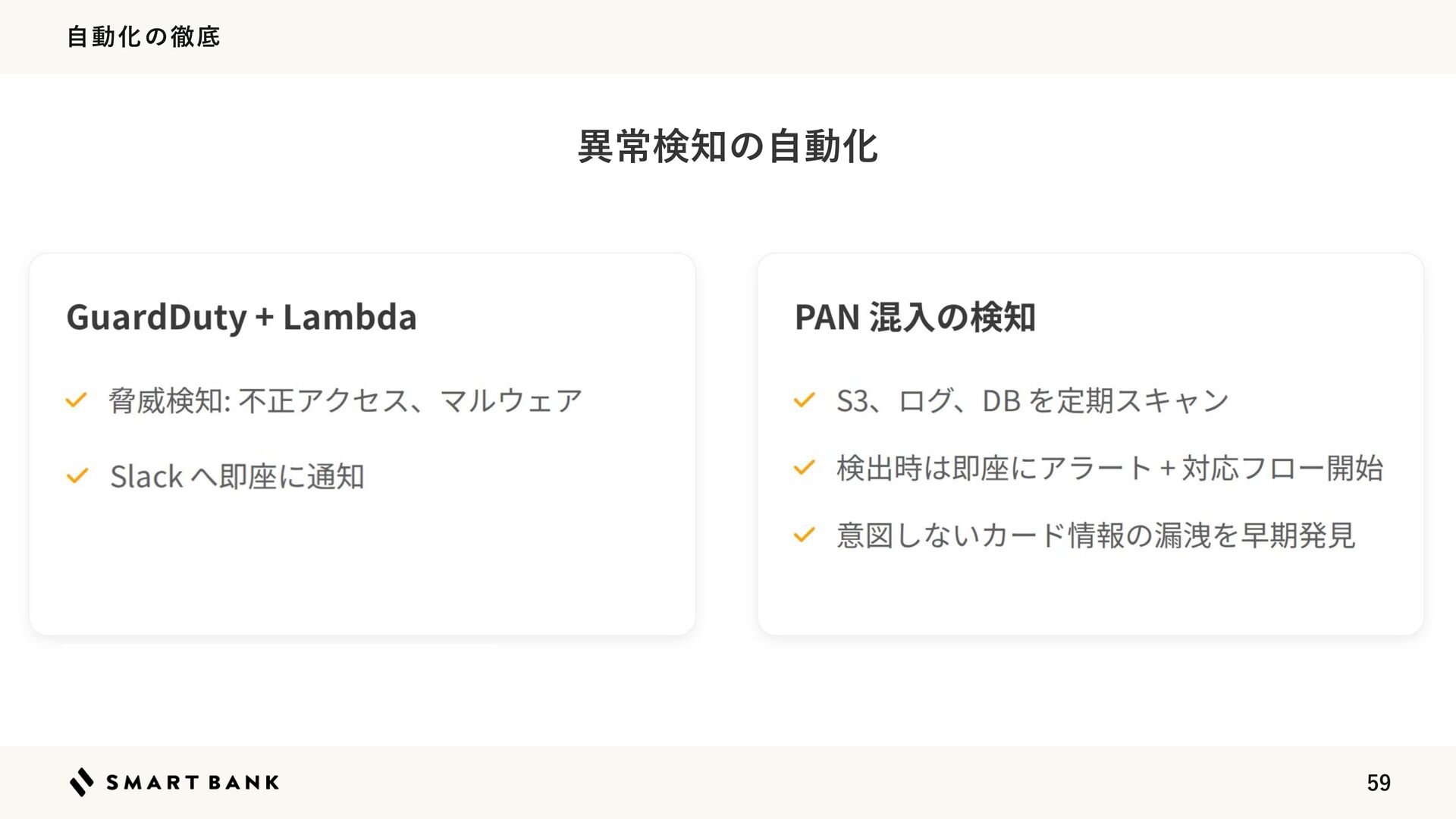
Task: Click page number 59
Action: (1379, 783)
